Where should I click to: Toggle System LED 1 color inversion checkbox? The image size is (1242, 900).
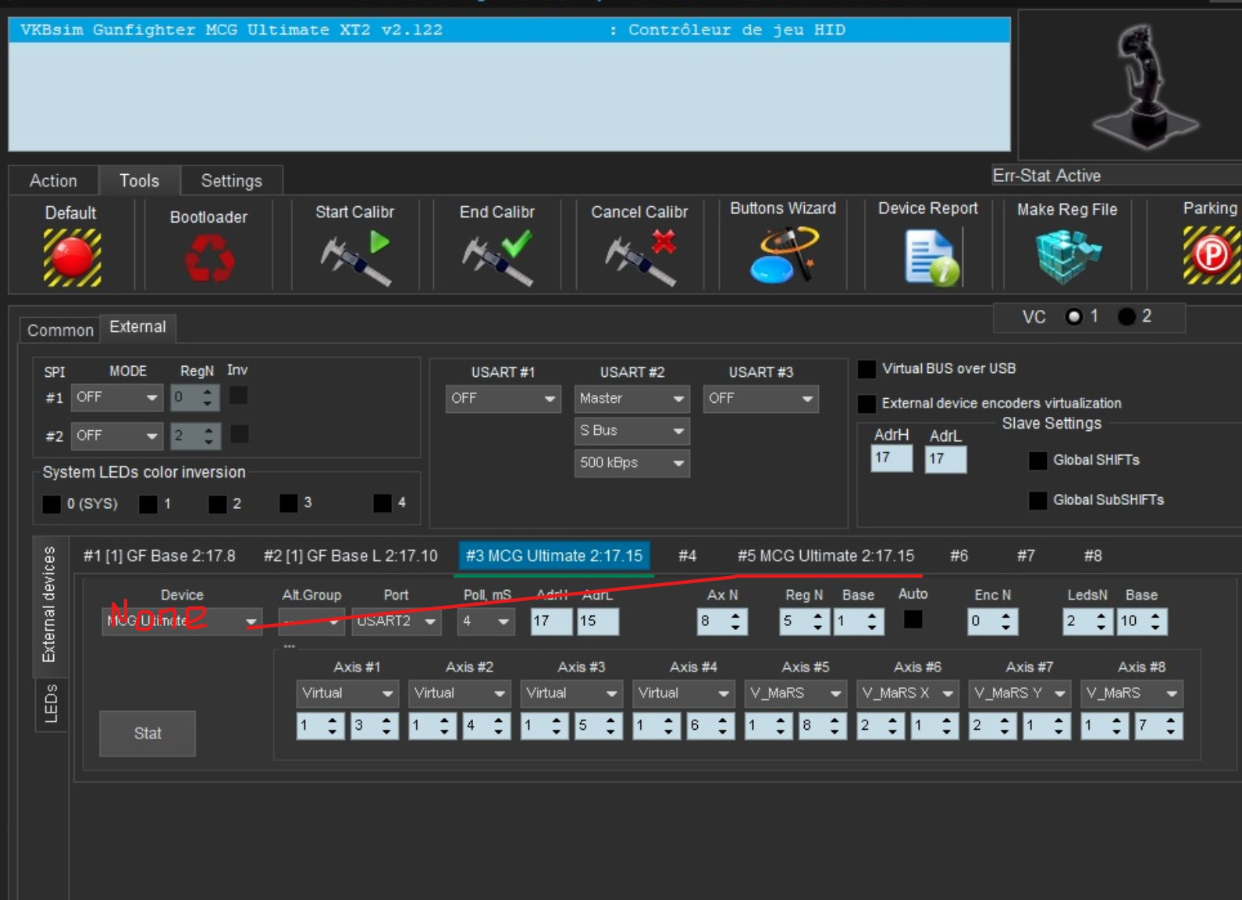pyautogui.click(x=148, y=504)
